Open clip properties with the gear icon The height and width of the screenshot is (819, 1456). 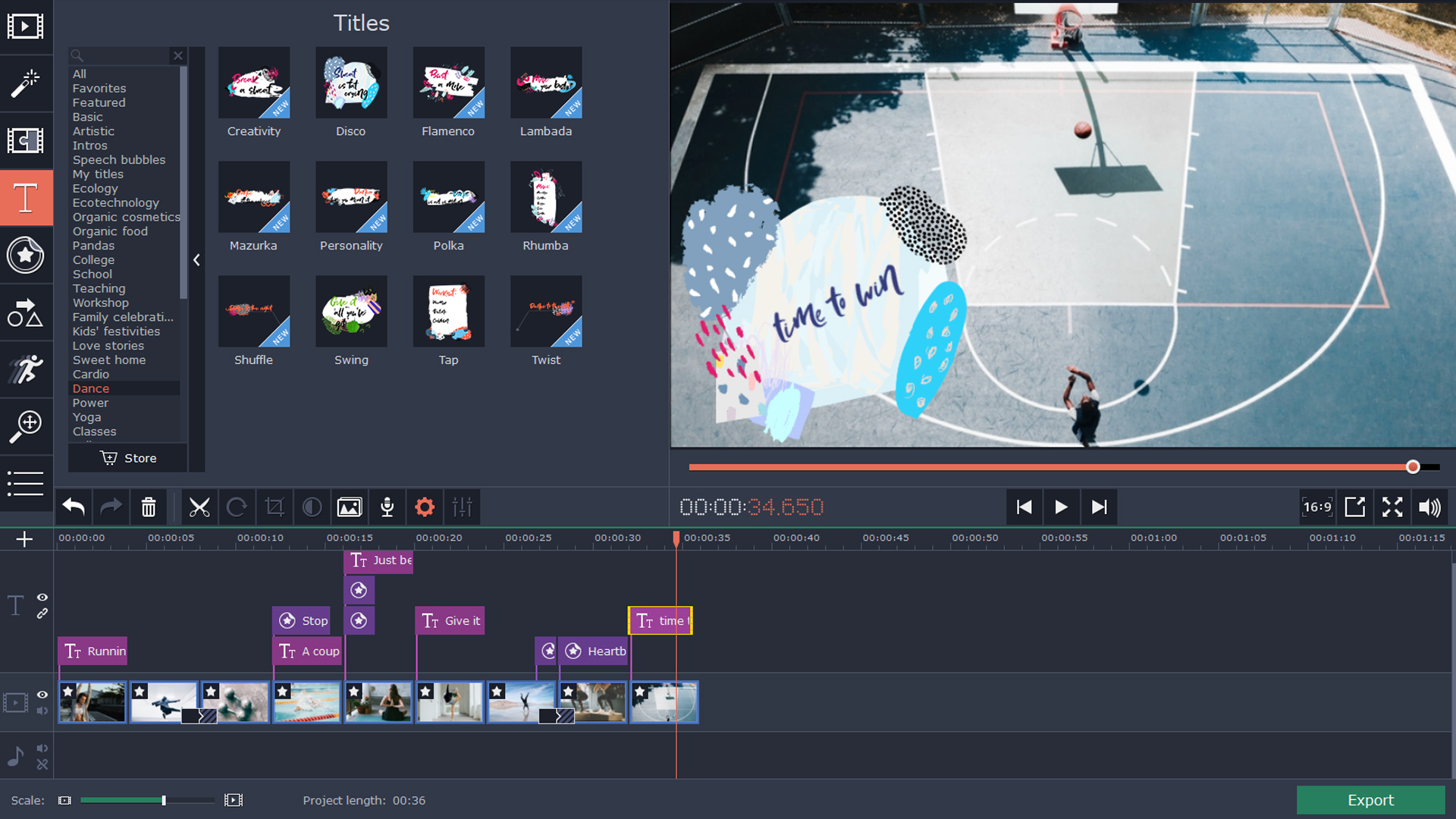point(424,507)
